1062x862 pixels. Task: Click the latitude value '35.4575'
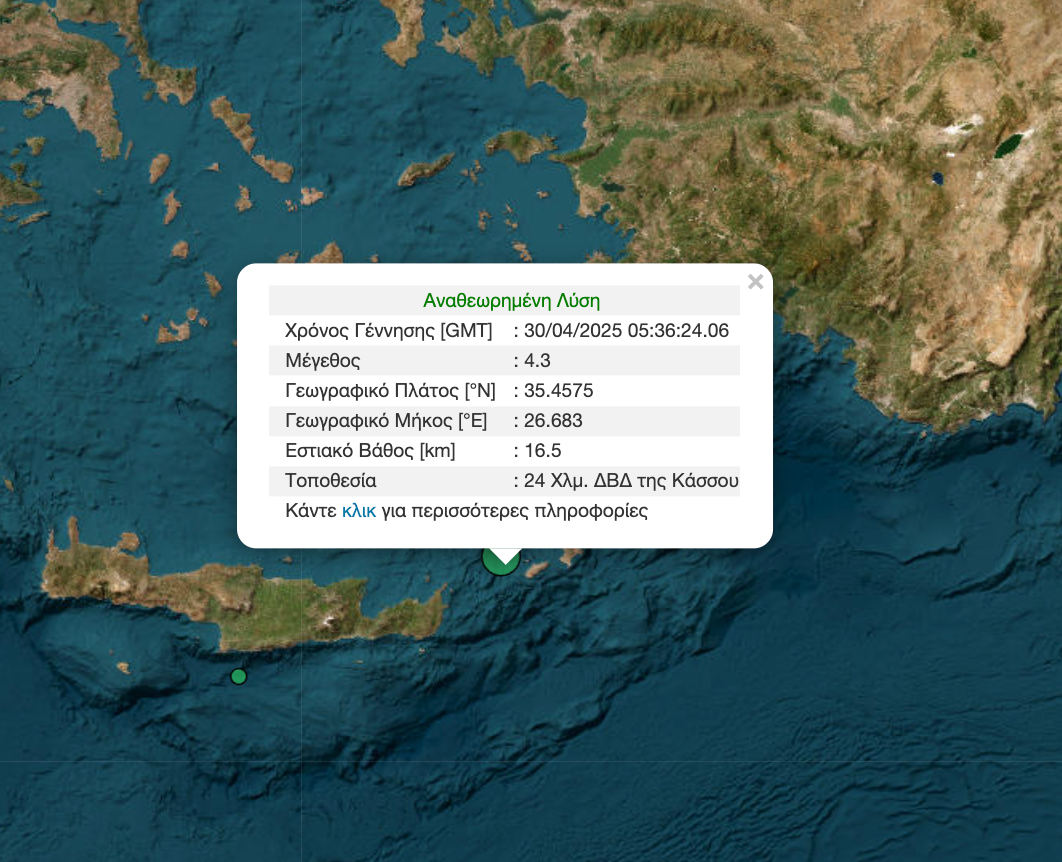pyautogui.click(x=558, y=391)
